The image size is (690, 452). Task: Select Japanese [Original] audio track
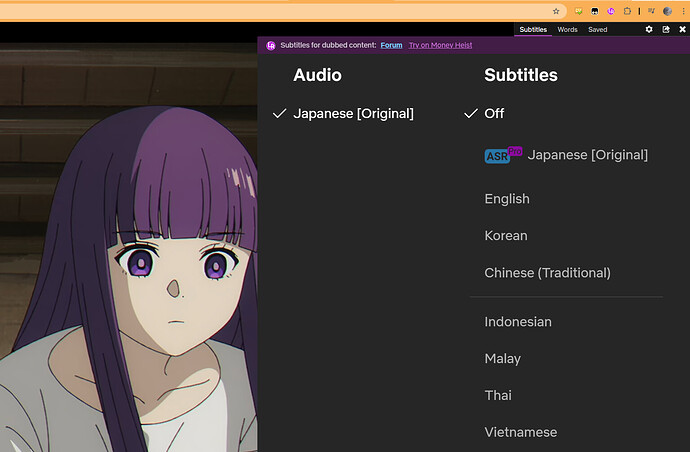(x=353, y=114)
